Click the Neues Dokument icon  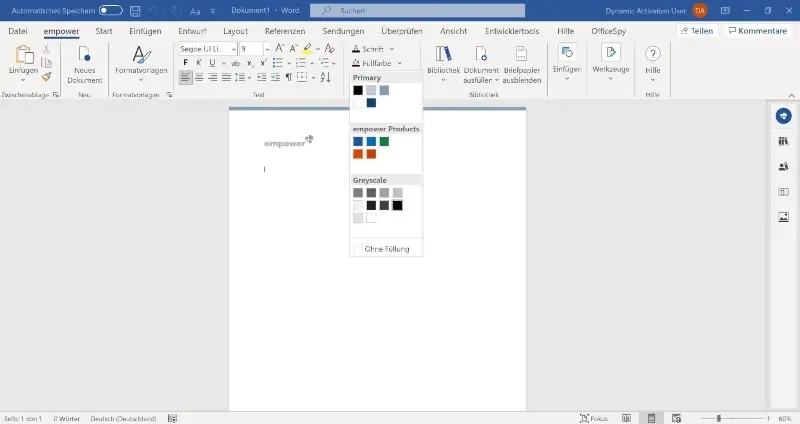[x=85, y=56]
